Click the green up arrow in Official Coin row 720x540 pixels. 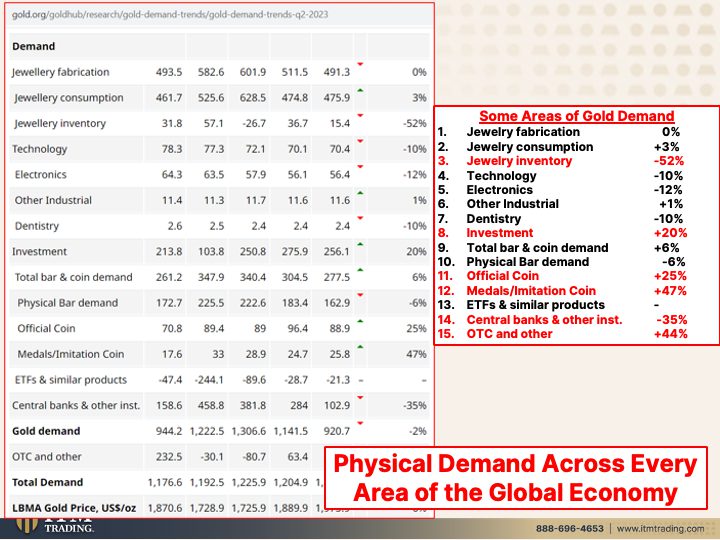360,321
